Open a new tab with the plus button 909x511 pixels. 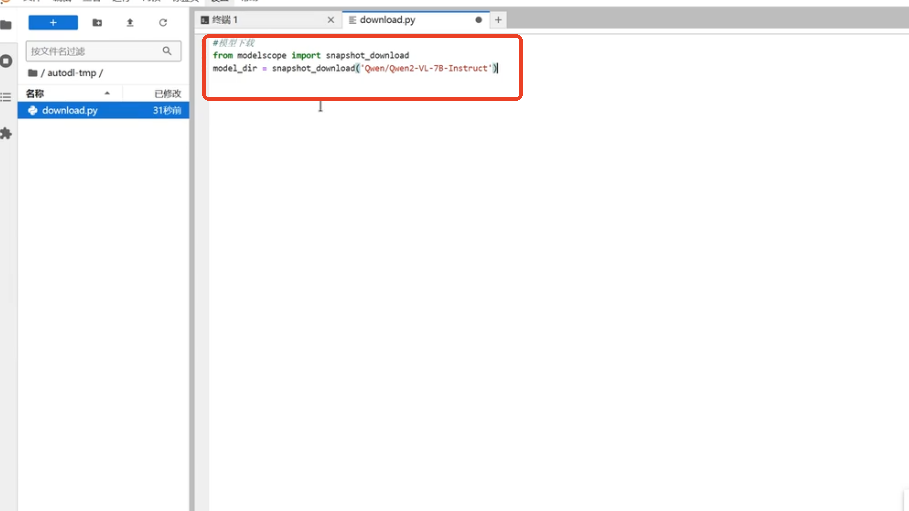click(498, 20)
